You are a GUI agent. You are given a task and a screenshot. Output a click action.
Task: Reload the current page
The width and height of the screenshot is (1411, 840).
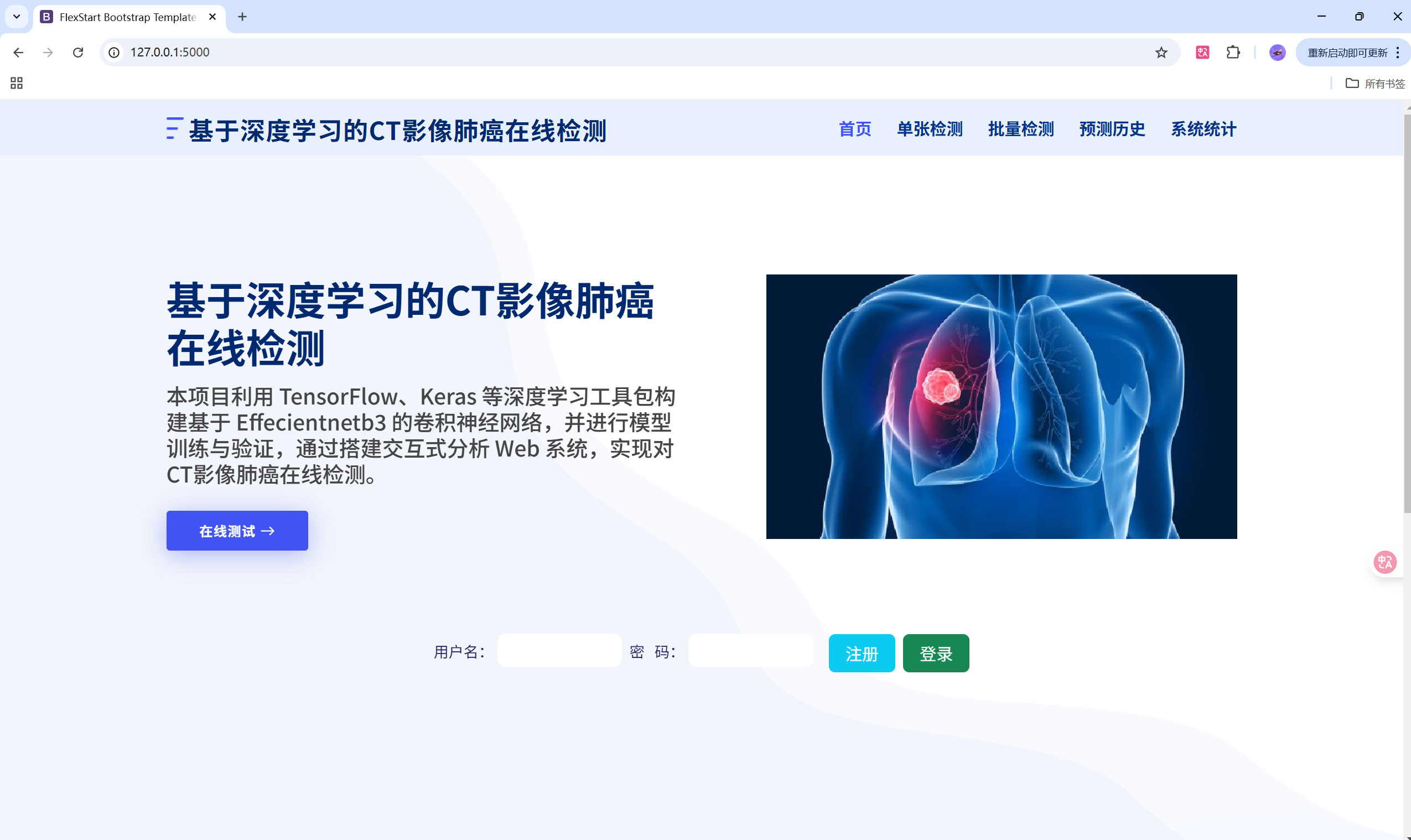pos(78,52)
